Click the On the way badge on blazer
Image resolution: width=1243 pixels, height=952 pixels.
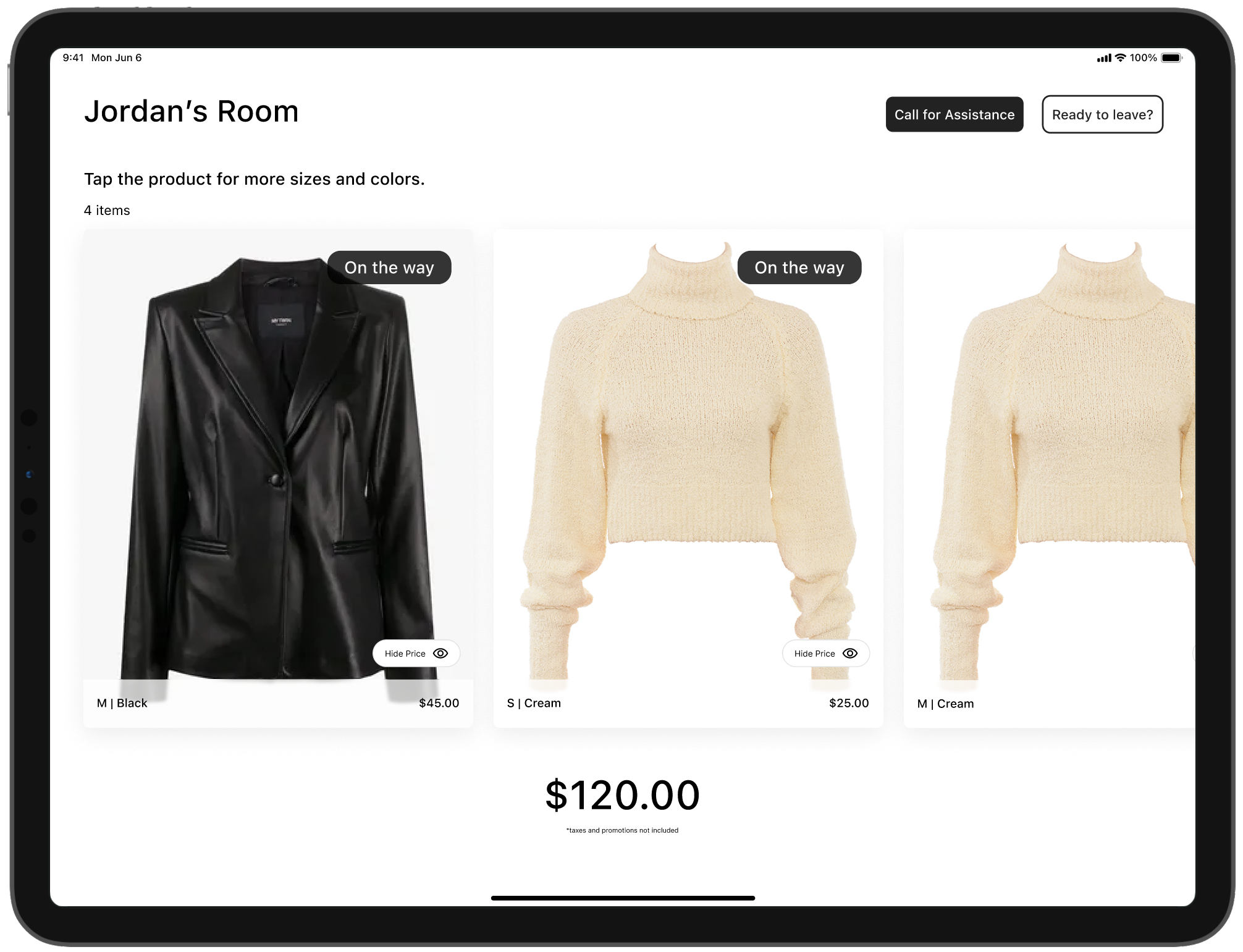click(x=389, y=267)
